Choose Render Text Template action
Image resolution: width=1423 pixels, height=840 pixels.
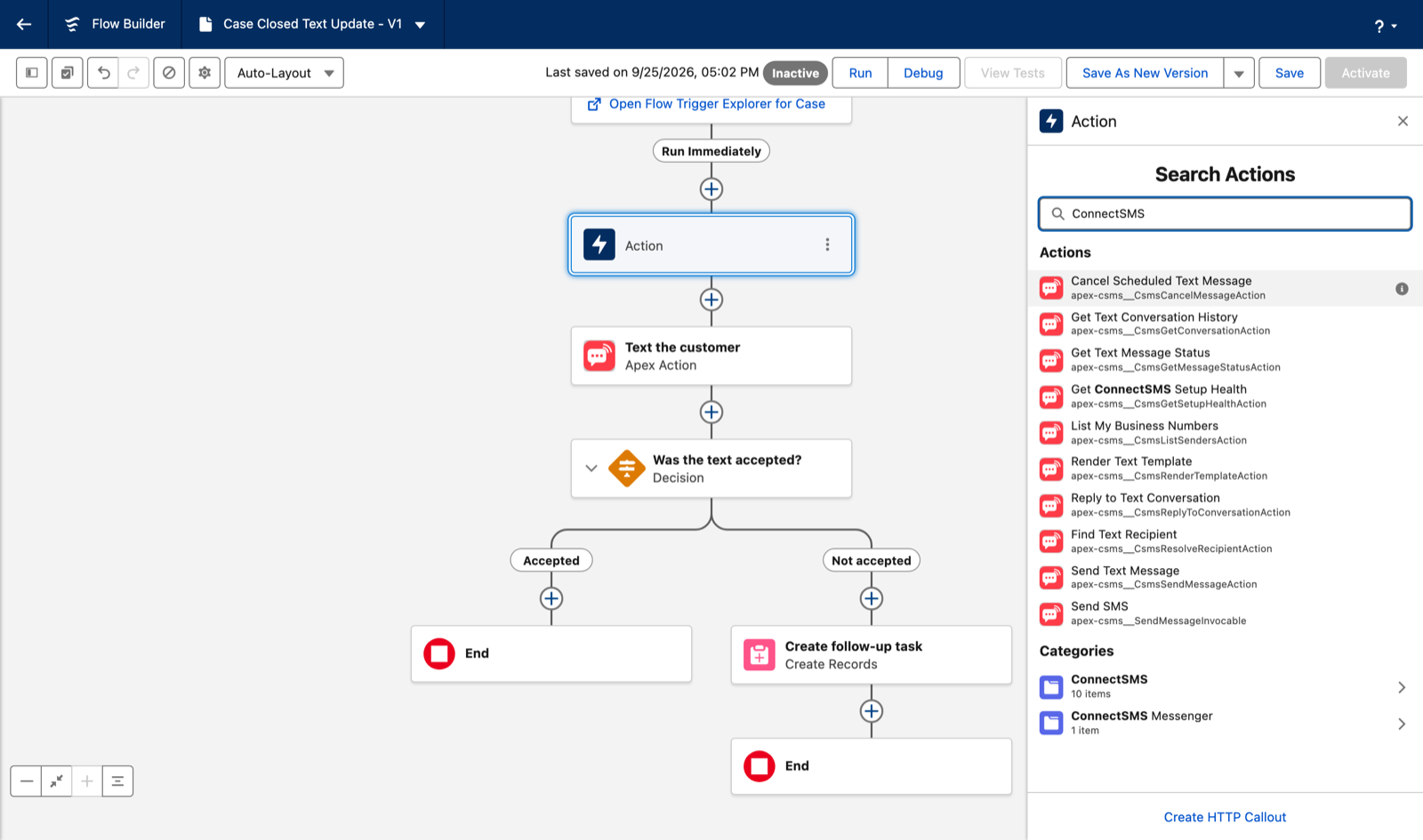tap(1225, 468)
